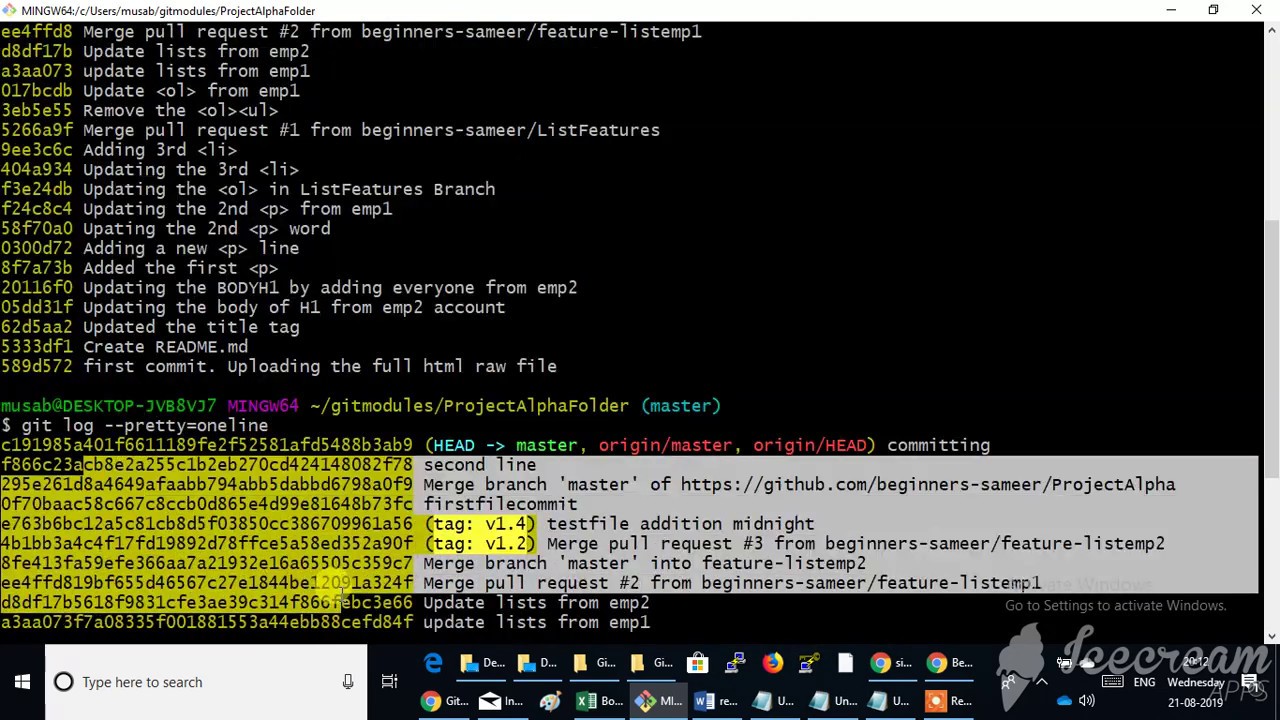Screen dimensions: 1280x720
Task: Click the 'testfile addition midnight' message
Action: [x=681, y=524]
